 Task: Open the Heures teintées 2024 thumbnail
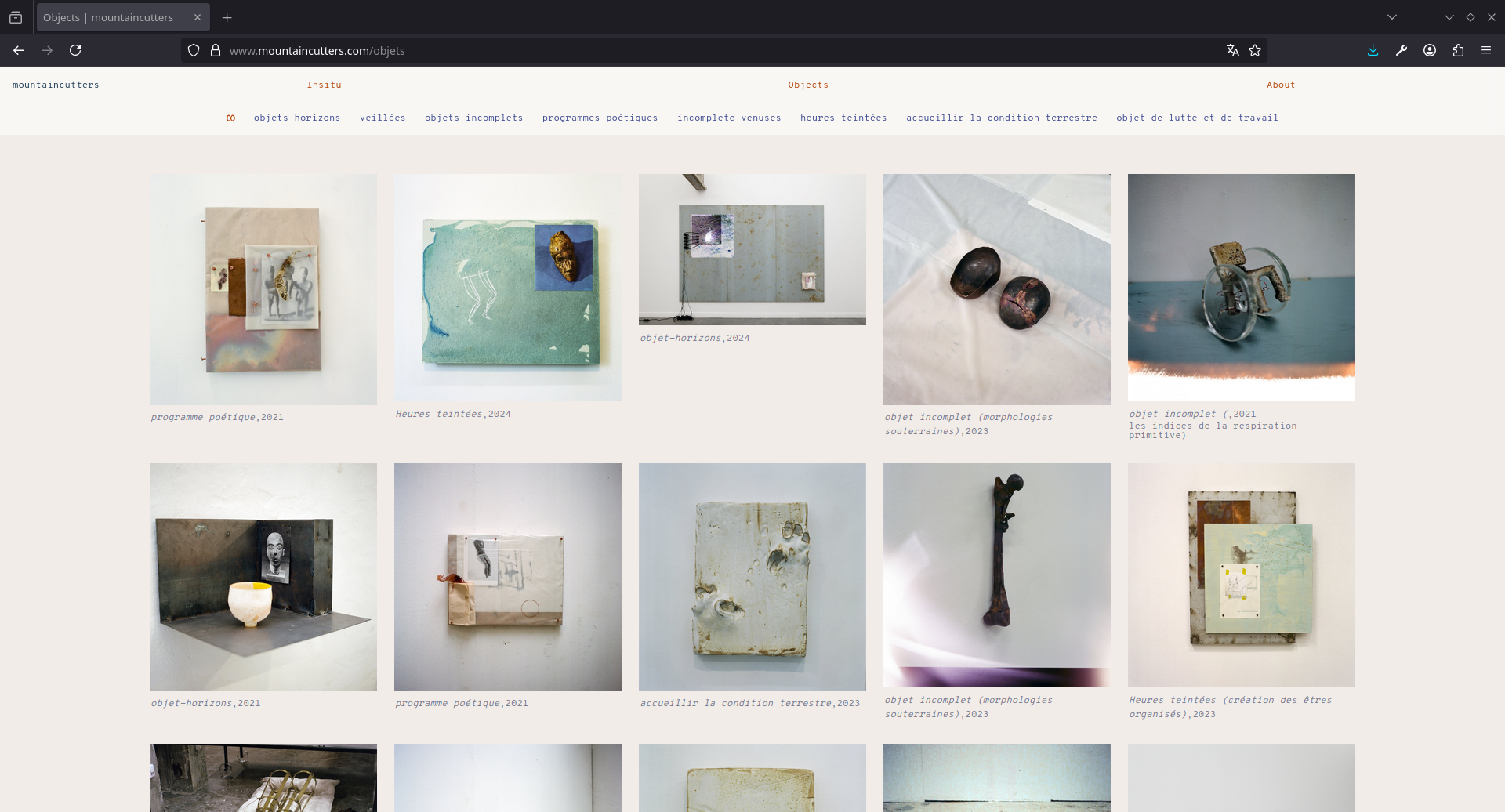coord(508,288)
